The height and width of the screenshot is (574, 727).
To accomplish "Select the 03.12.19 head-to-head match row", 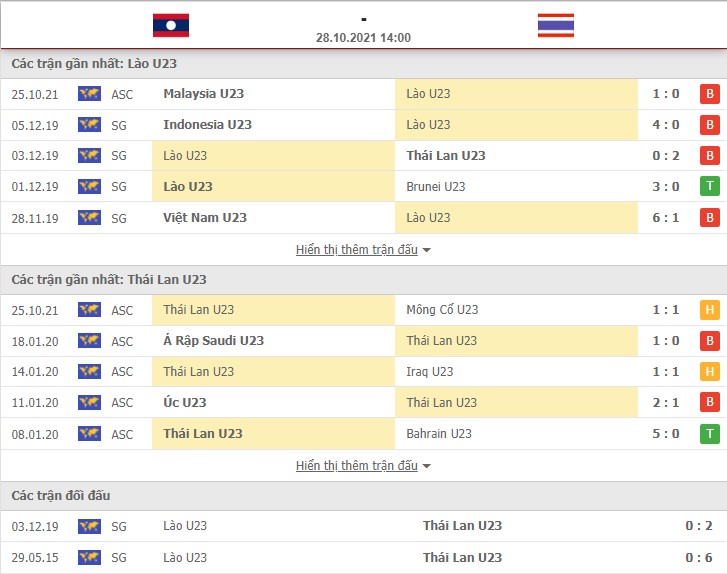I will click(x=364, y=526).
